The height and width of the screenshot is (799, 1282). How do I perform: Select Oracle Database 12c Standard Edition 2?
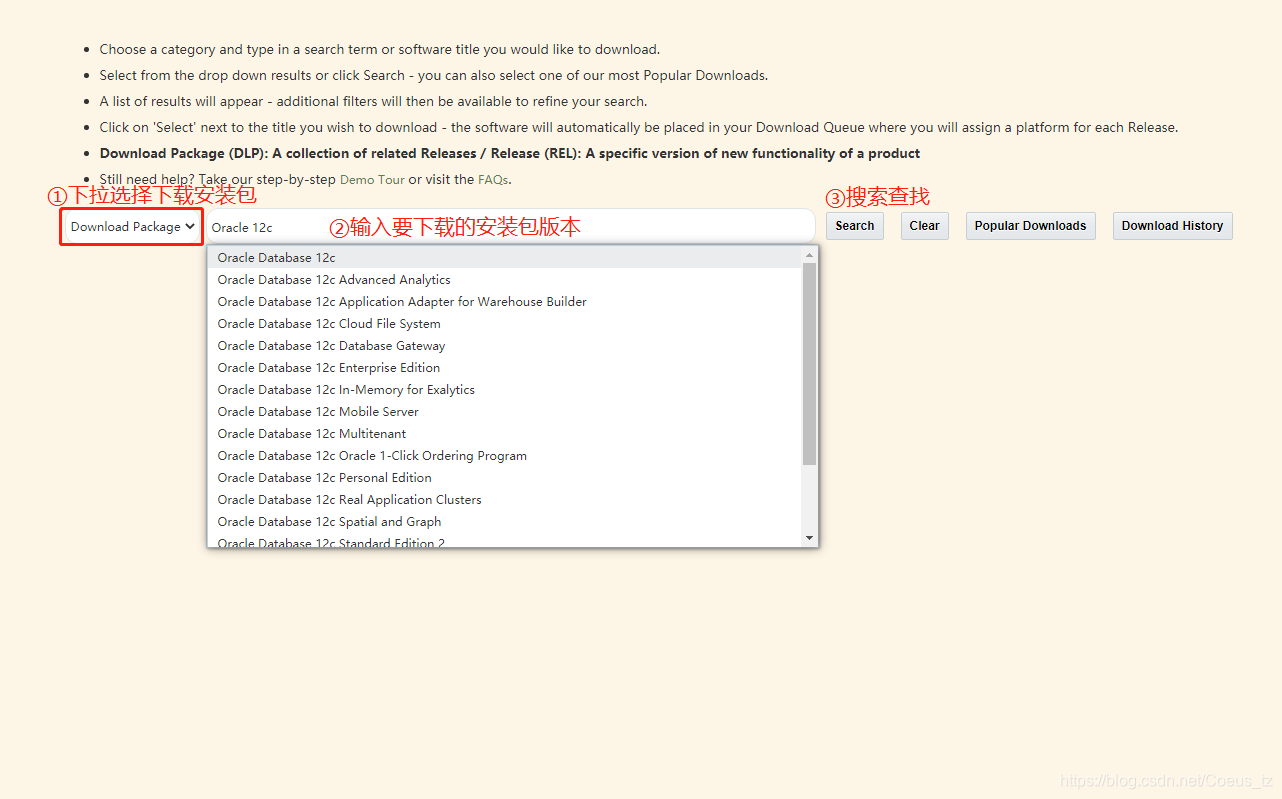click(x=505, y=541)
